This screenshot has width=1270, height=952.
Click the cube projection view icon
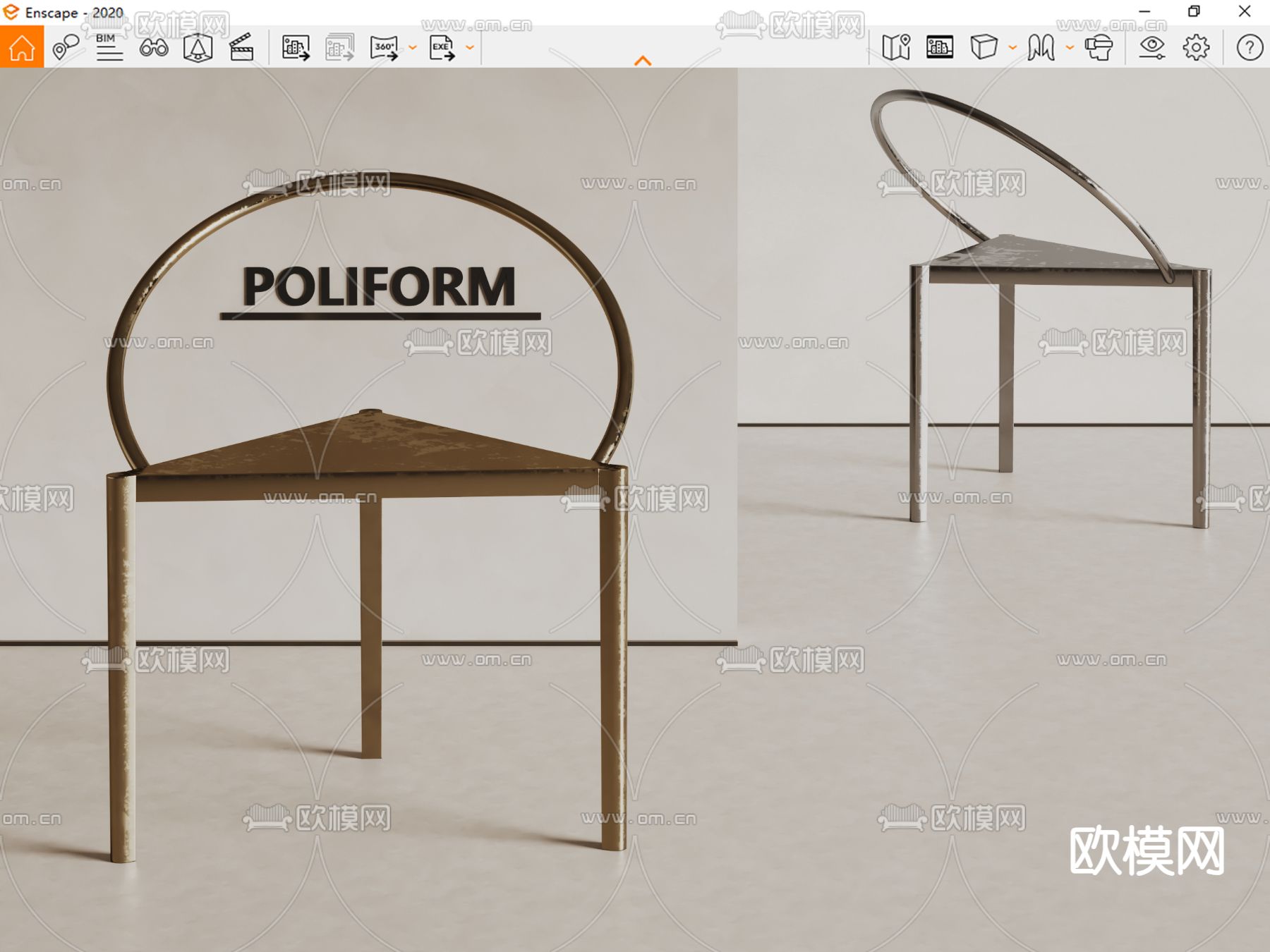(984, 47)
